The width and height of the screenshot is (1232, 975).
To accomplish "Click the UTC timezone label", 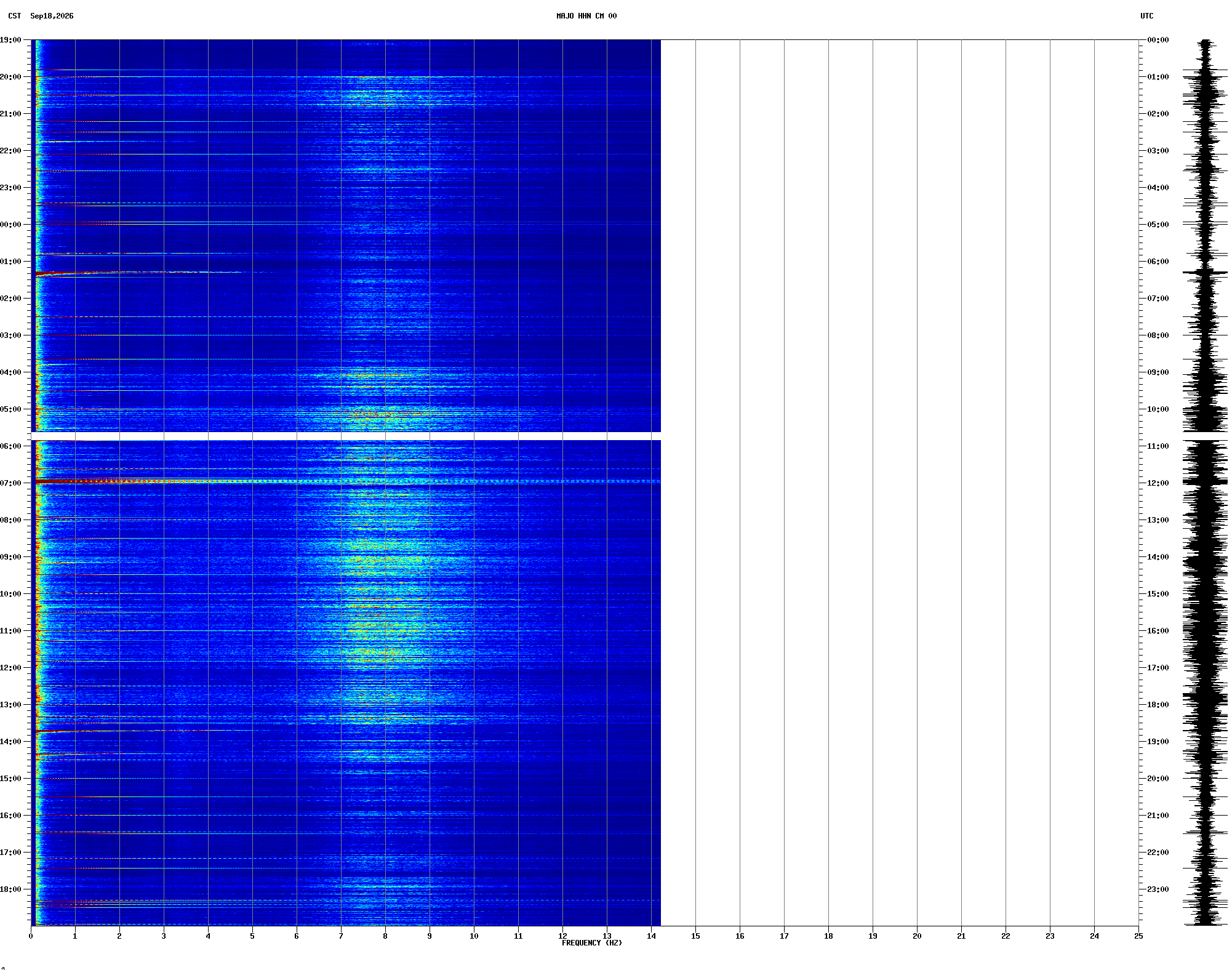I will click(x=1146, y=16).
